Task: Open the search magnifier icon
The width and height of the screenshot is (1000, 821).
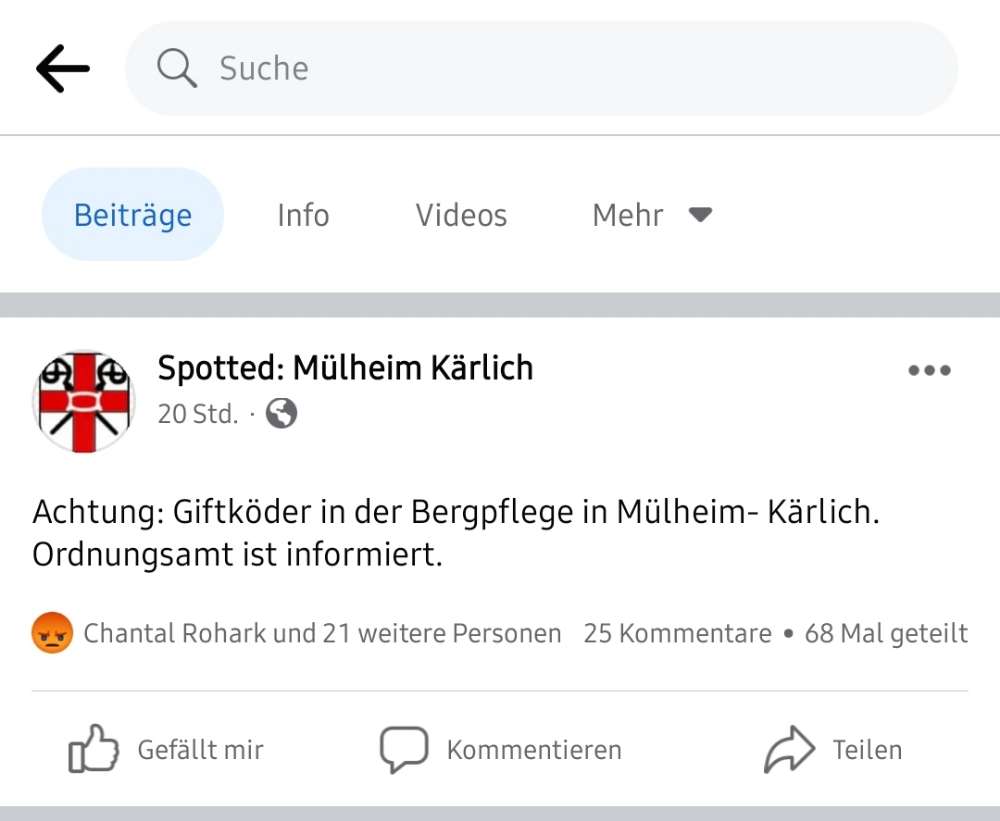Action: 176,69
